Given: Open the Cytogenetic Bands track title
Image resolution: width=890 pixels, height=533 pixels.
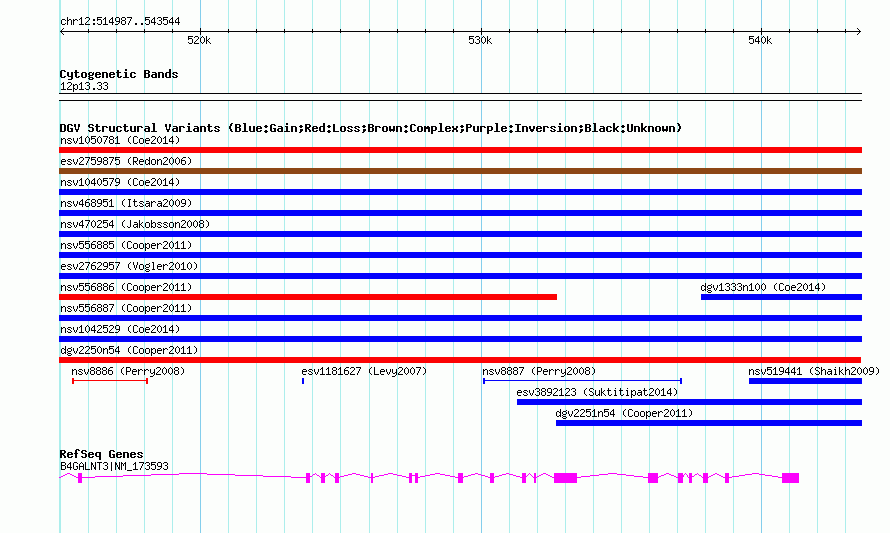Looking at the screenshot, I should tap(119, 74).
